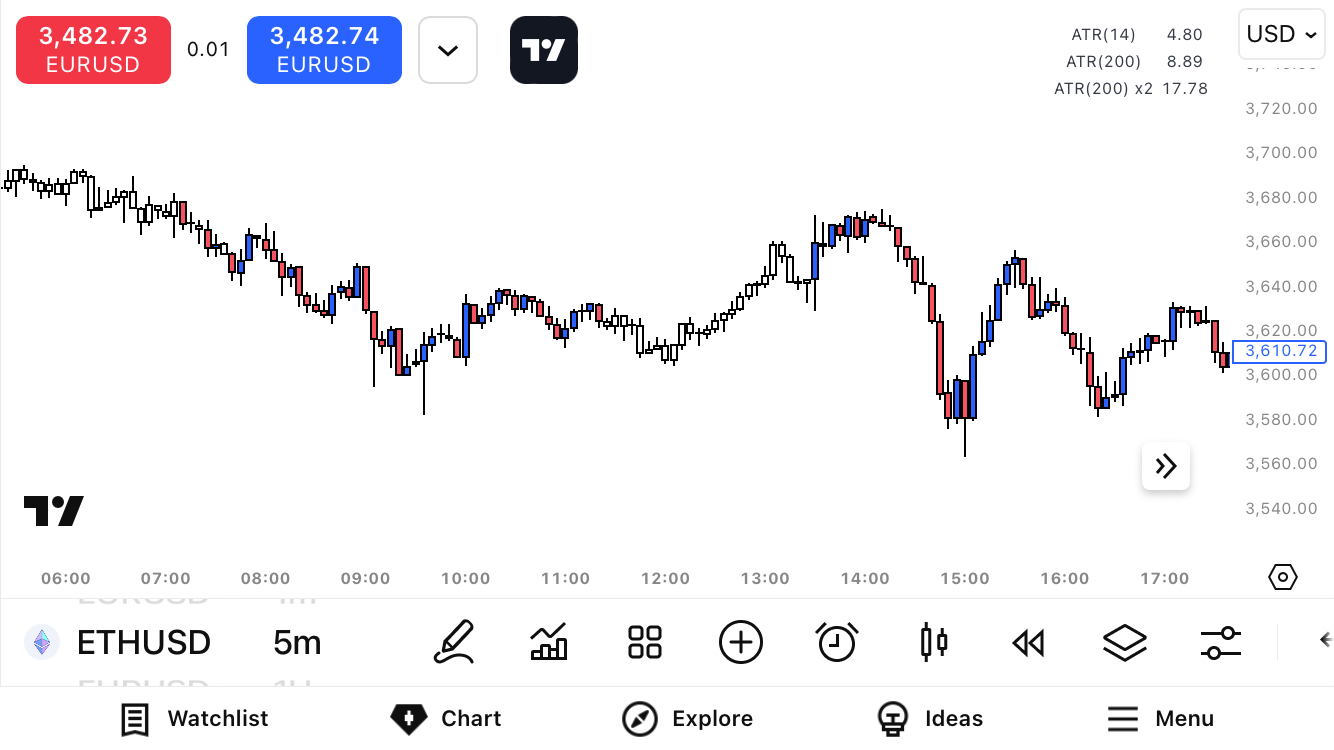This screenshot has width=1334, height=750.
Task: Click the add symbol plus icon
Action: (x=741, y=641)
